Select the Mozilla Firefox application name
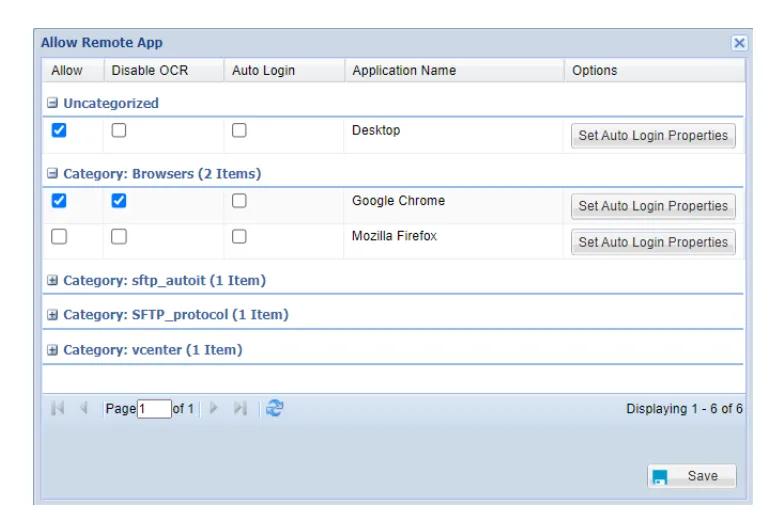 click(x=394, y=236)
